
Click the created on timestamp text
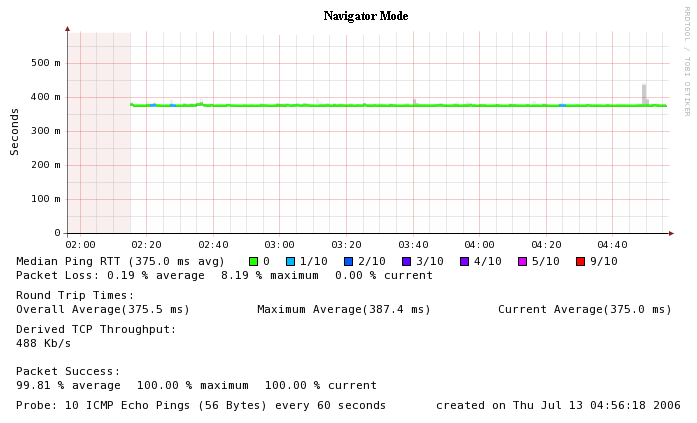[558, 406]
